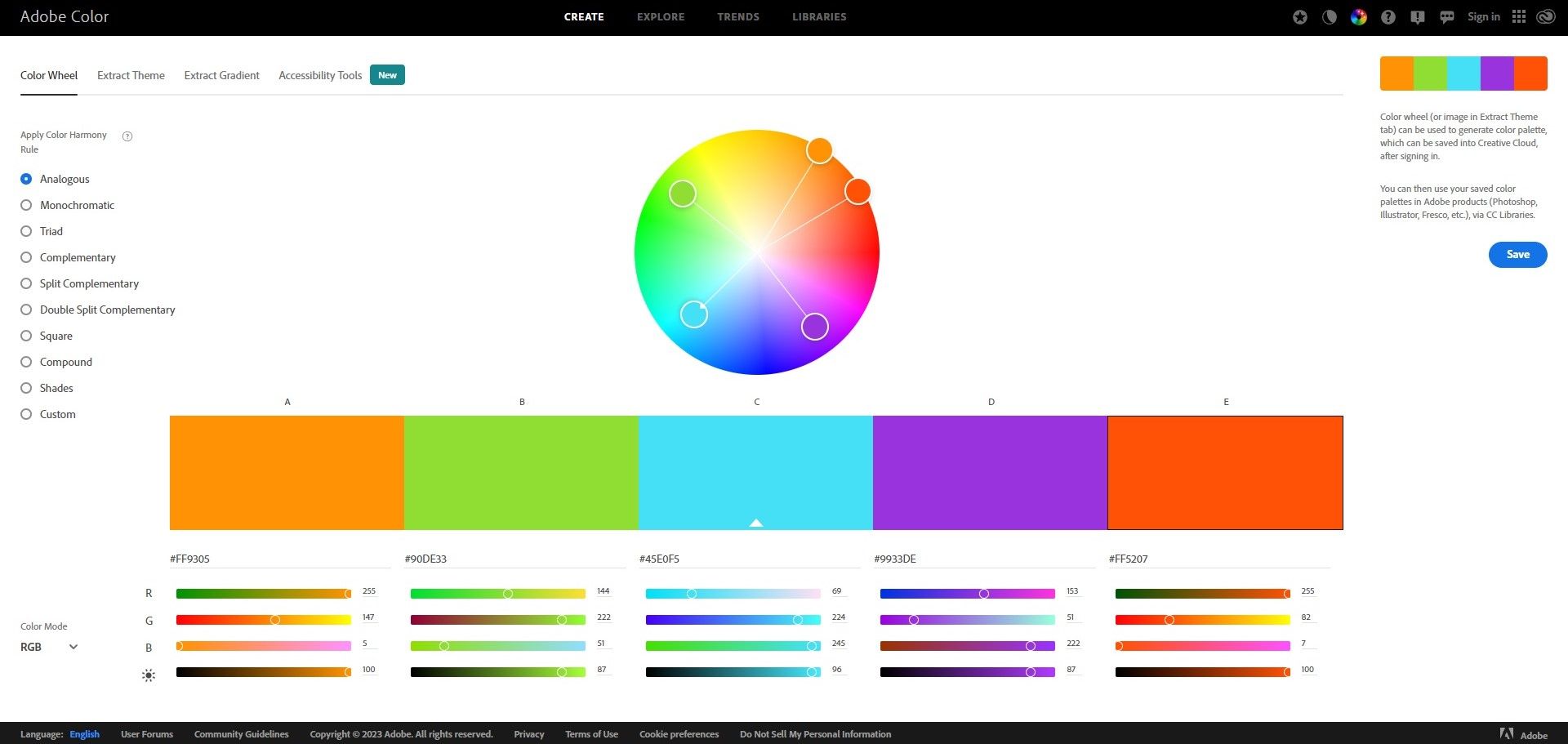The height and width of the screenshot is (744, 1568).
Task: Click the green swatch labeled B
Action: click(521, 473)
